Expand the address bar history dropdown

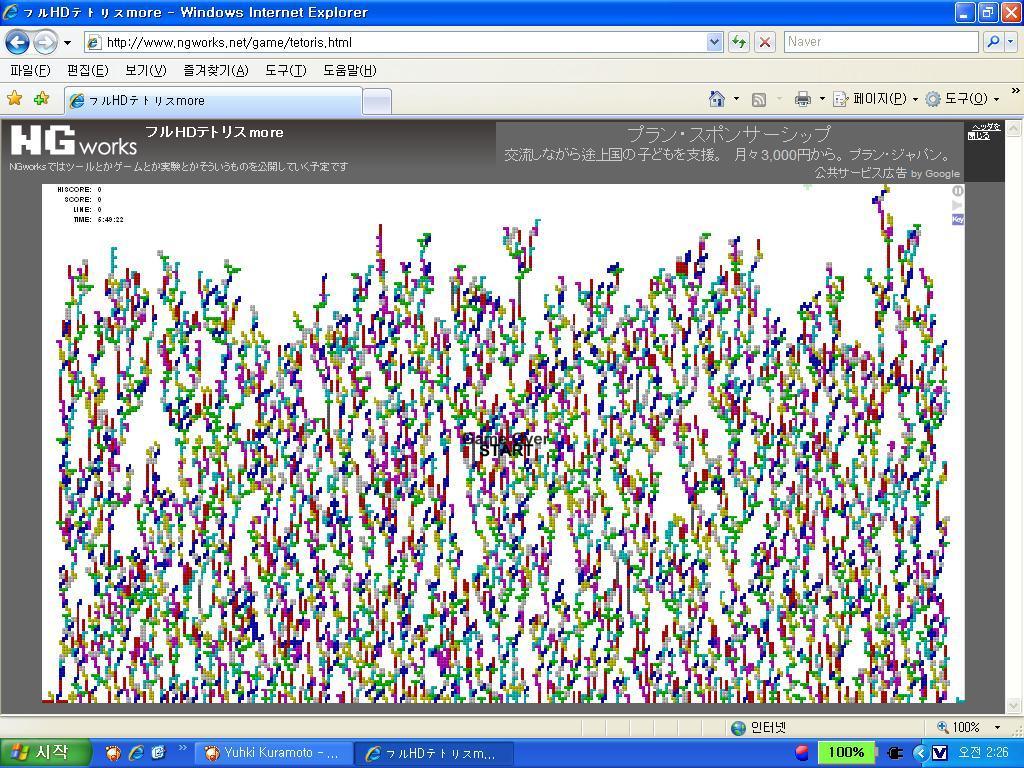[714, 42]
